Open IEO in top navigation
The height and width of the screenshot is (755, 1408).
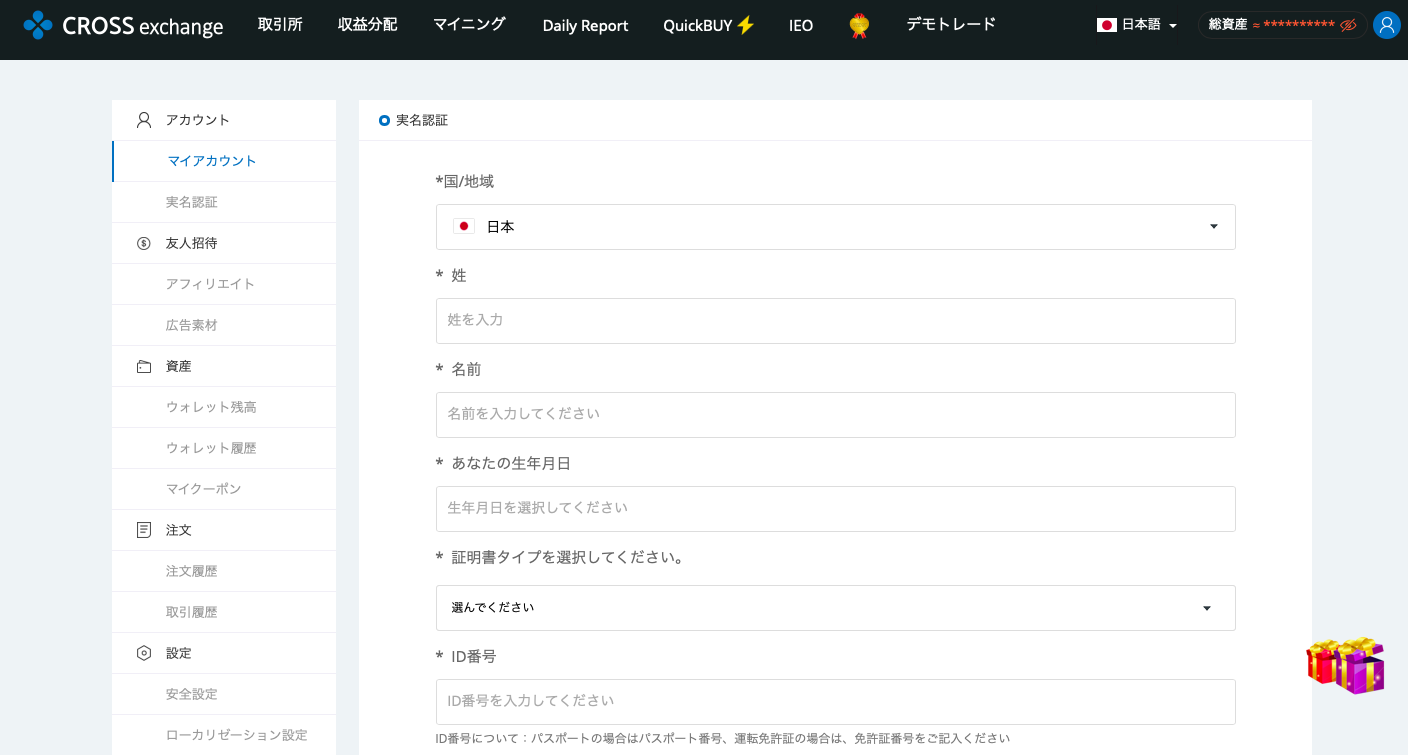click(801, 26)
